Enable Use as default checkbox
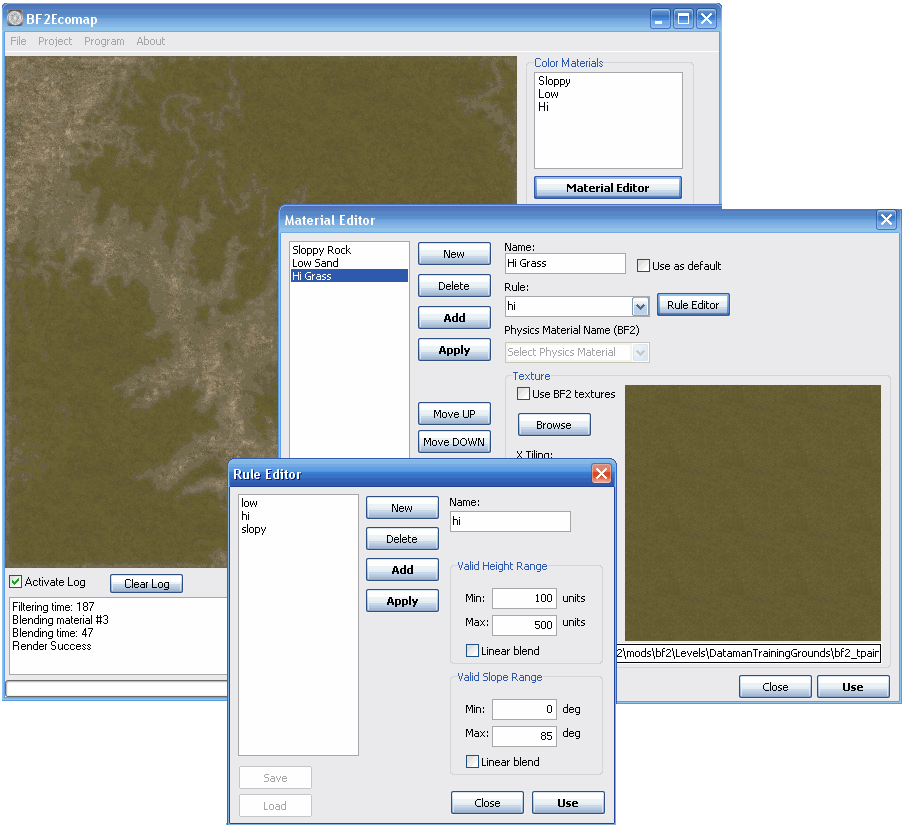The image size is (902, 825). (644, 266)
